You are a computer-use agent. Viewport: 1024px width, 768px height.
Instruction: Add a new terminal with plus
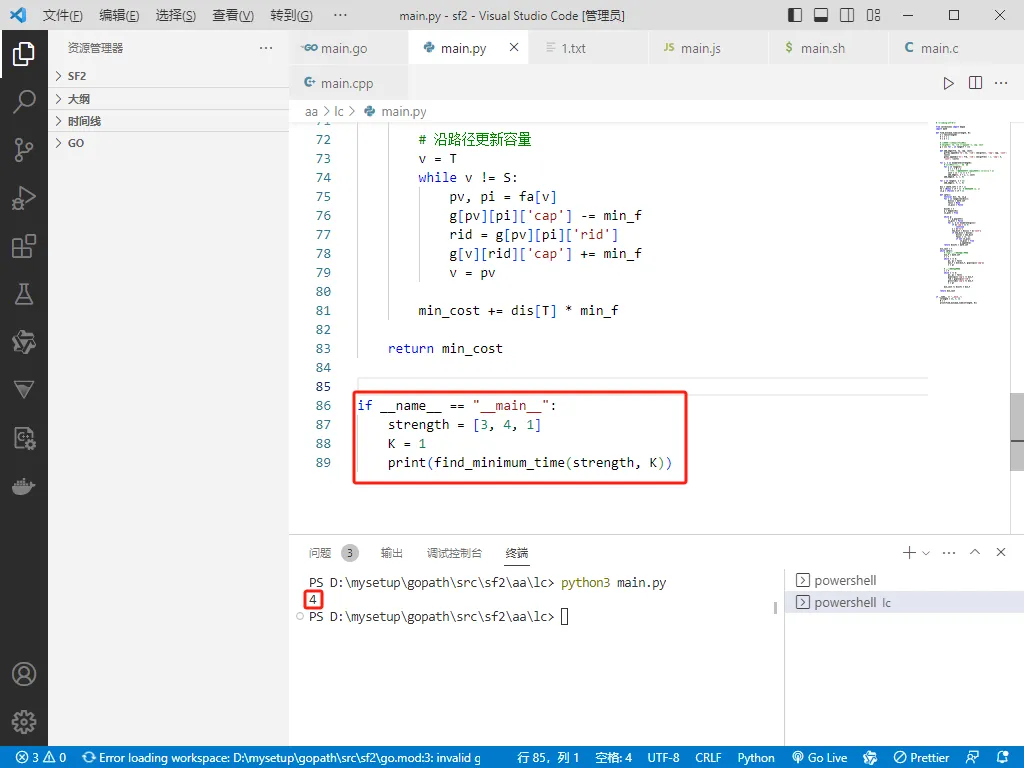pos(909,552)
